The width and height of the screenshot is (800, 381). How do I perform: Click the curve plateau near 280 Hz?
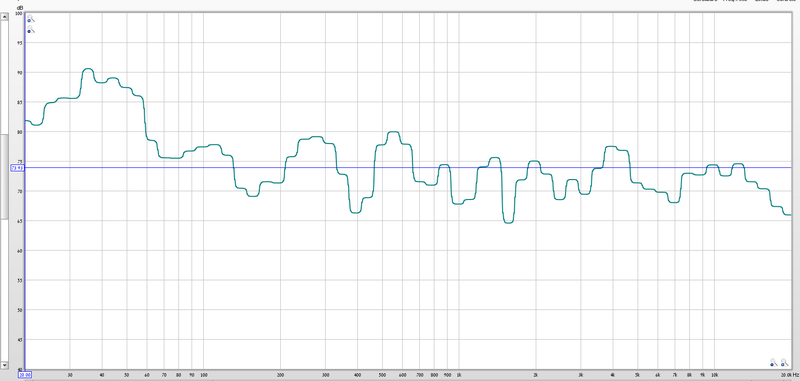point(316,137)
